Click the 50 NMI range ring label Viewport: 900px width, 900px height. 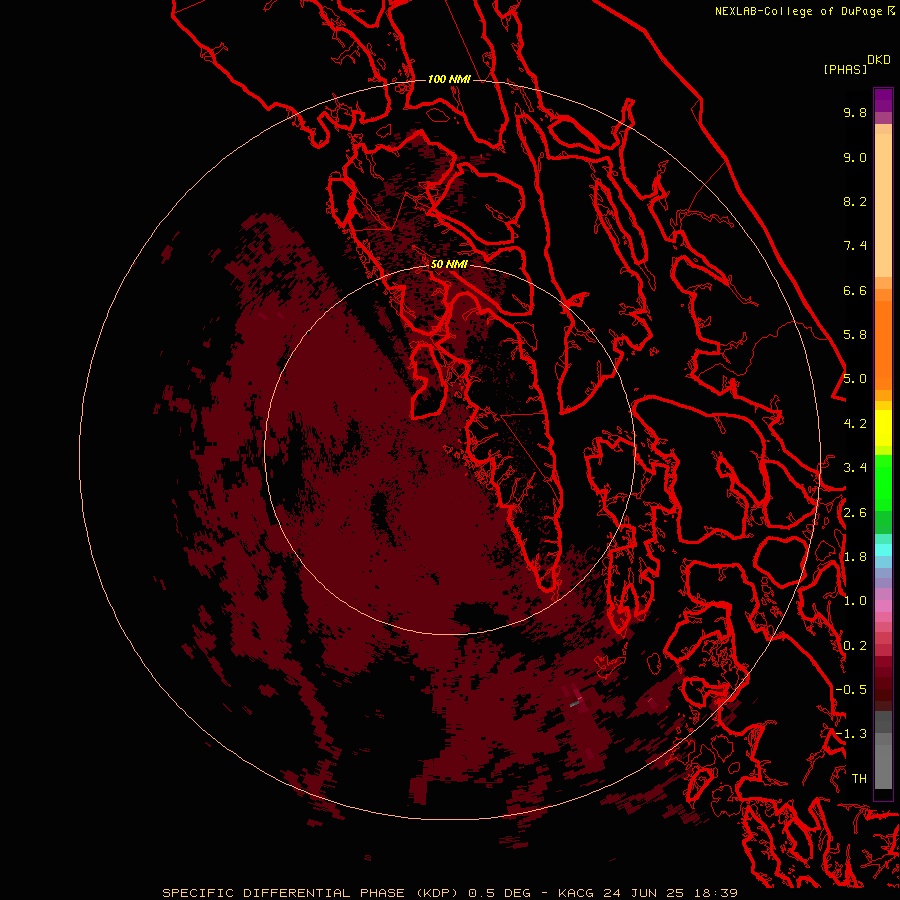tap(449, 264)
